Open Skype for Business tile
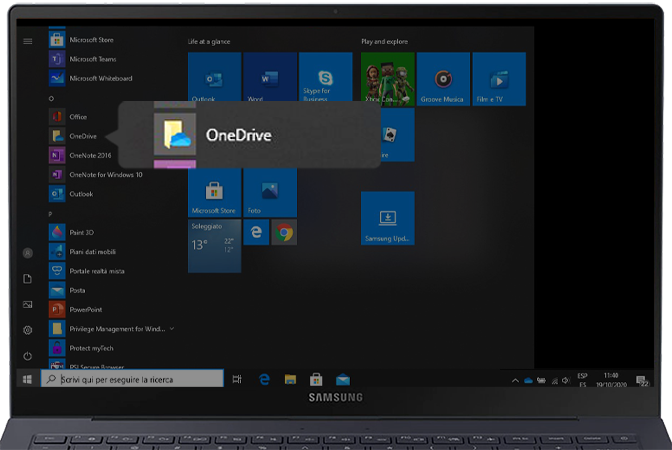672x450 pixels. [326, 79]
